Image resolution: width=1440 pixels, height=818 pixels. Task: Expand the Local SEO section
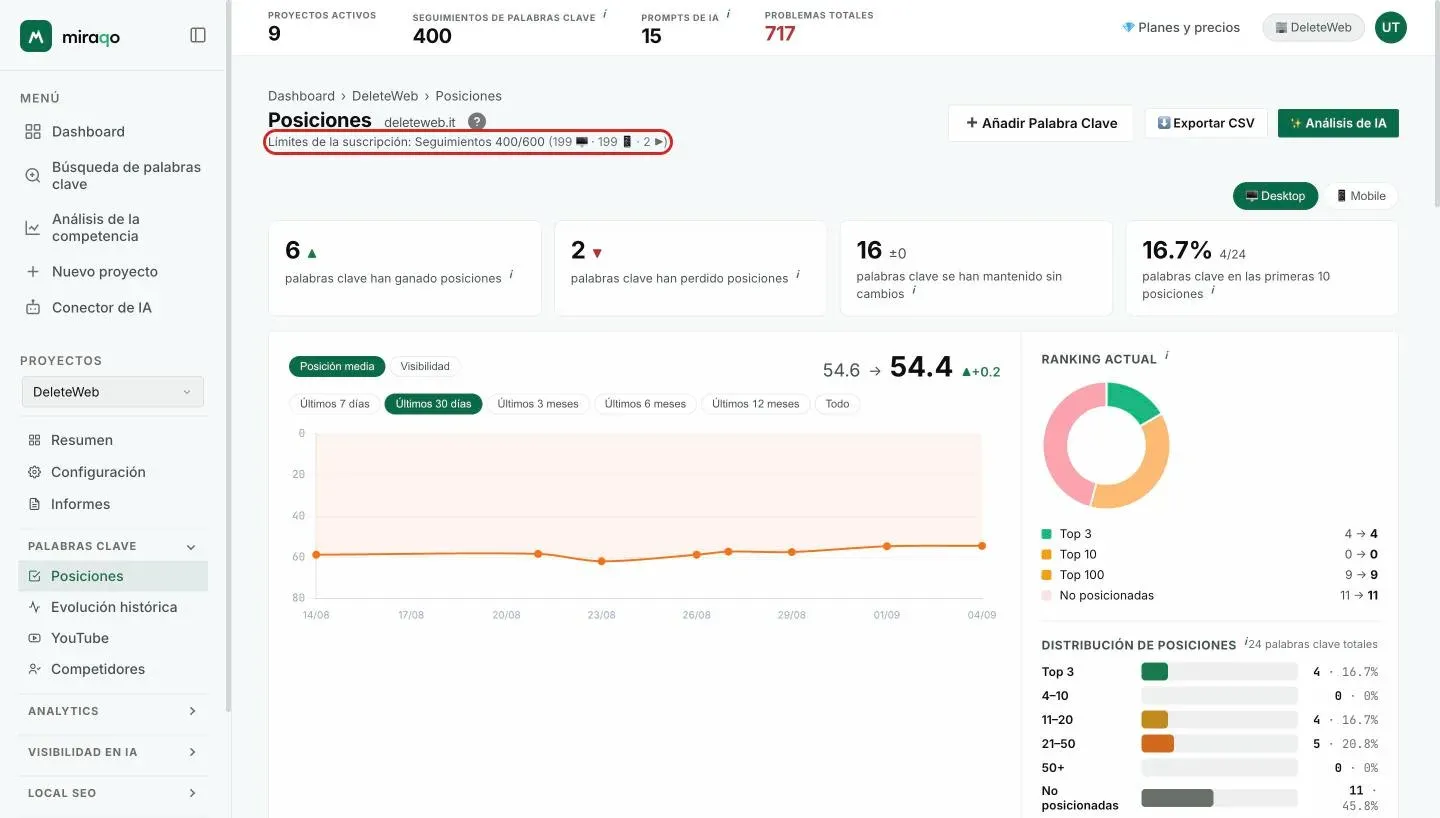[193, 793]
